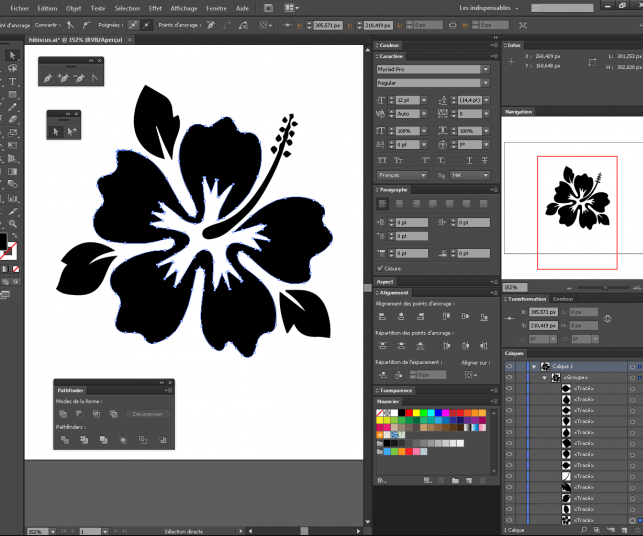Open the 12 pt font size dropdown
This screenshot has width=643, height=536.
click(x=424, y=100)
